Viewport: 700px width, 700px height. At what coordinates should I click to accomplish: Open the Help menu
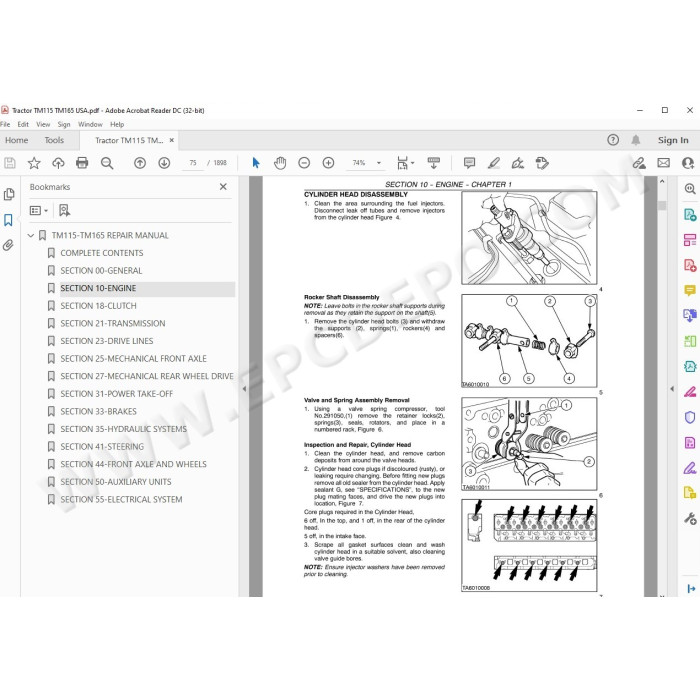[117, 124]
